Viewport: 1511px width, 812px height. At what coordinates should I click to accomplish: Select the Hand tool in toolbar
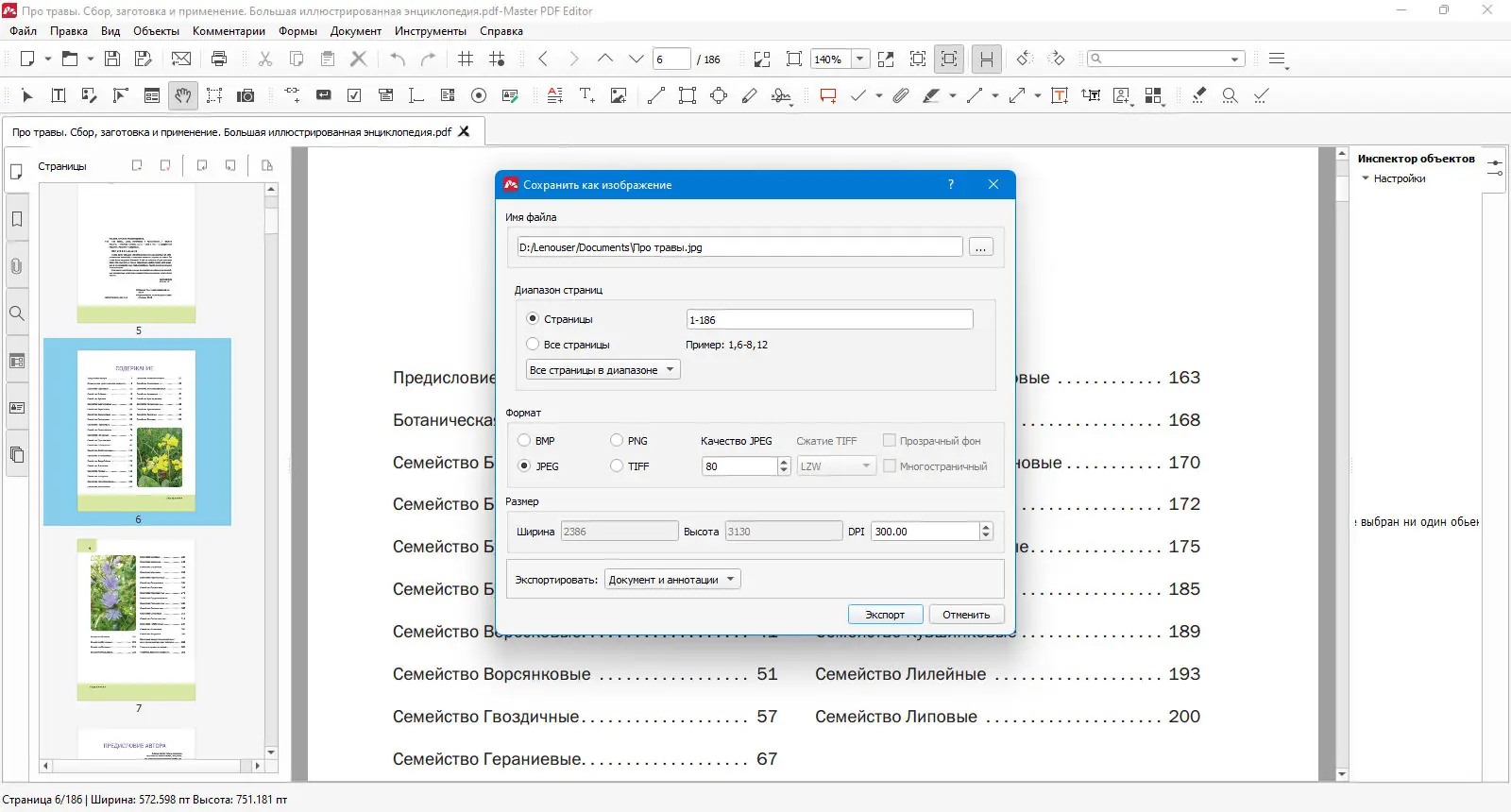(x=183, y=95)
